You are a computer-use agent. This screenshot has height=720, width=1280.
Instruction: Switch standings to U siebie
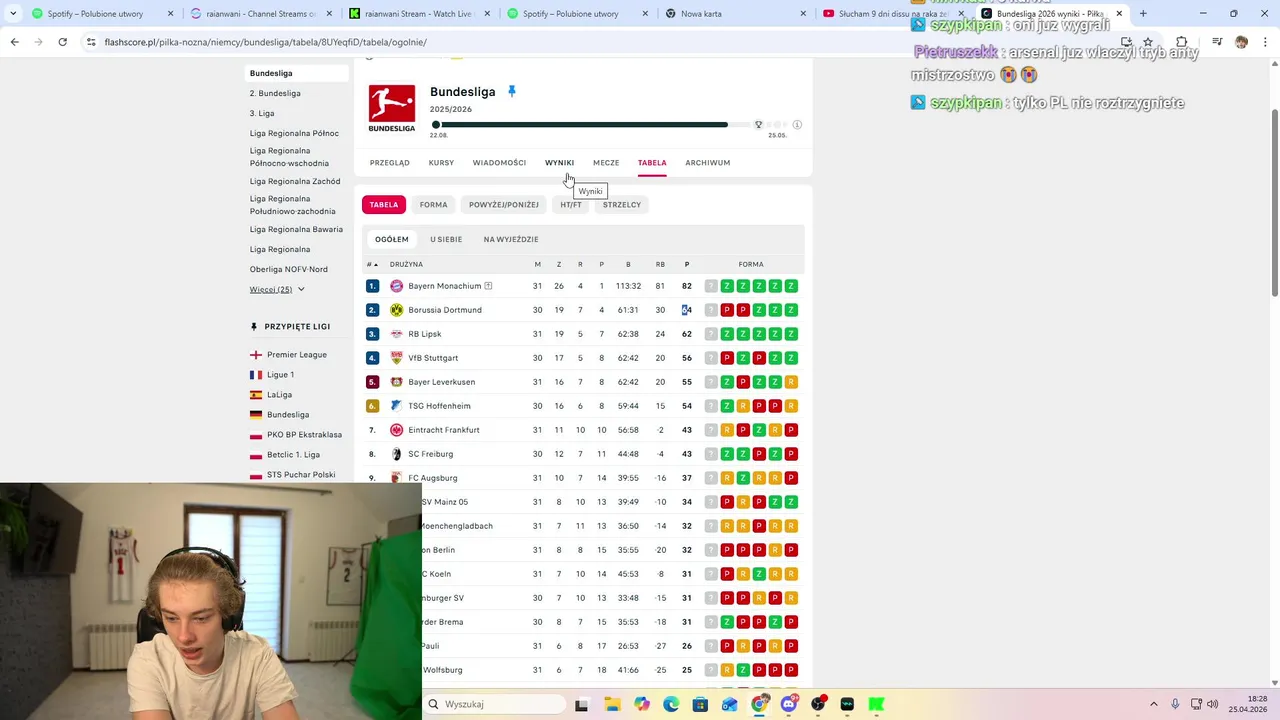click(x=446, y=239)
